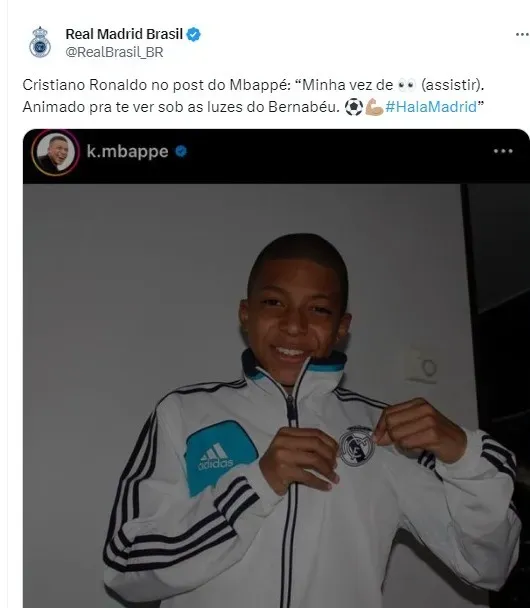Open the #HalaMadrid hashtag link
Screen dimensions: 530x608
point(431,107)
